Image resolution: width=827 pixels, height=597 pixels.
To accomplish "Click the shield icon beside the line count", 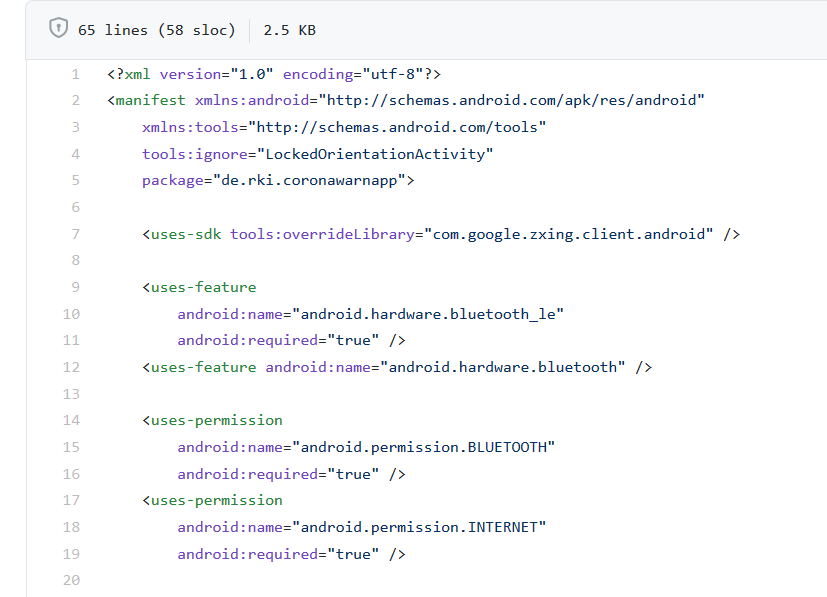I will [x=58, y=29].
